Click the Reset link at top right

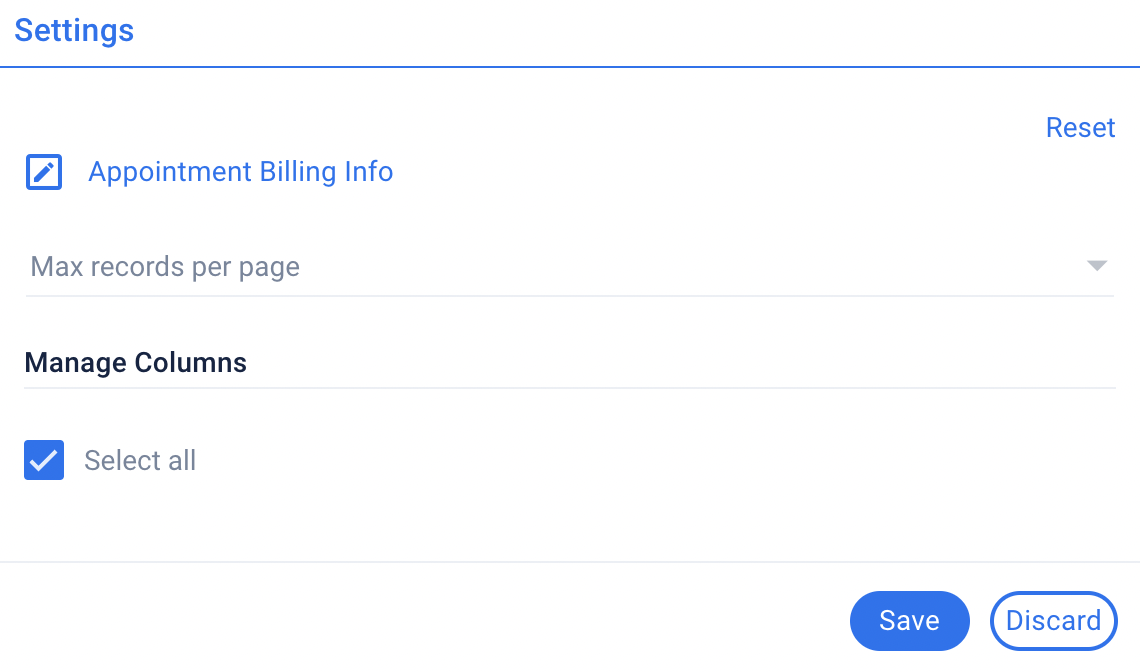tap(1080, 128)
